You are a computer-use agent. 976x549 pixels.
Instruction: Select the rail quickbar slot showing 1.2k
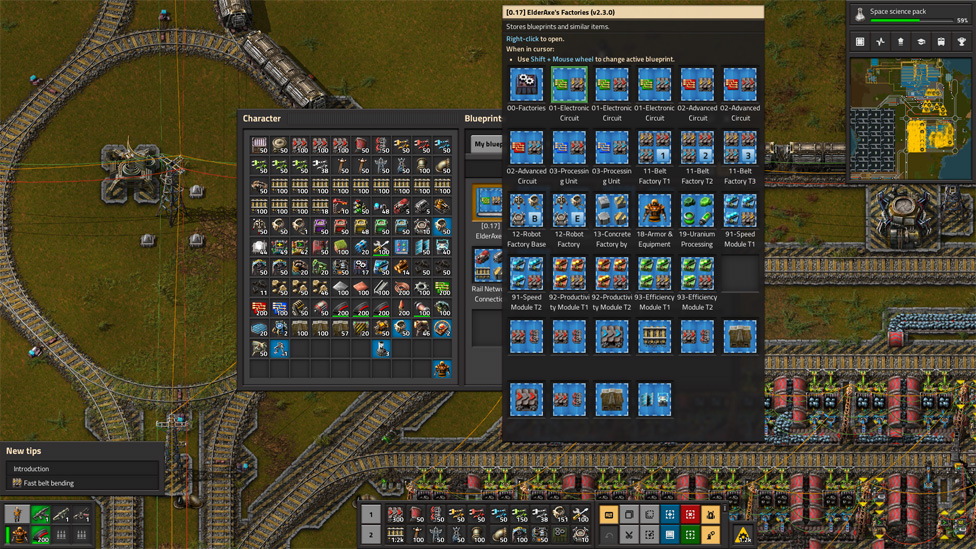[395, 535]
